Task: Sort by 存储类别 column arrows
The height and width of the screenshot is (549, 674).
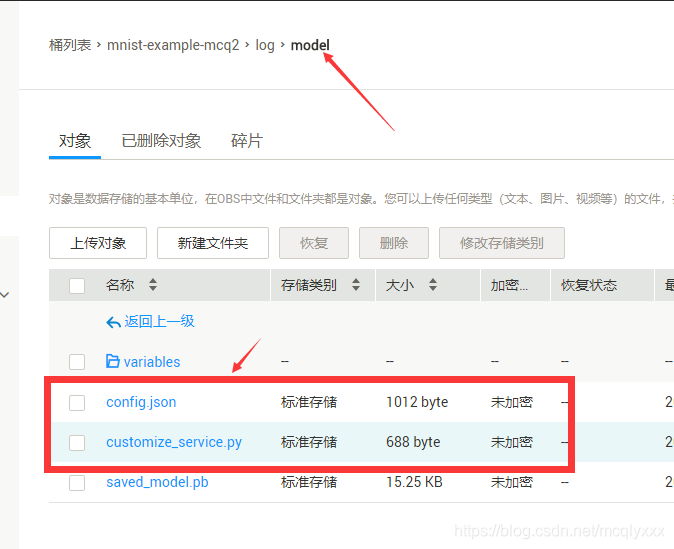Action: click(x=356, y=285)
